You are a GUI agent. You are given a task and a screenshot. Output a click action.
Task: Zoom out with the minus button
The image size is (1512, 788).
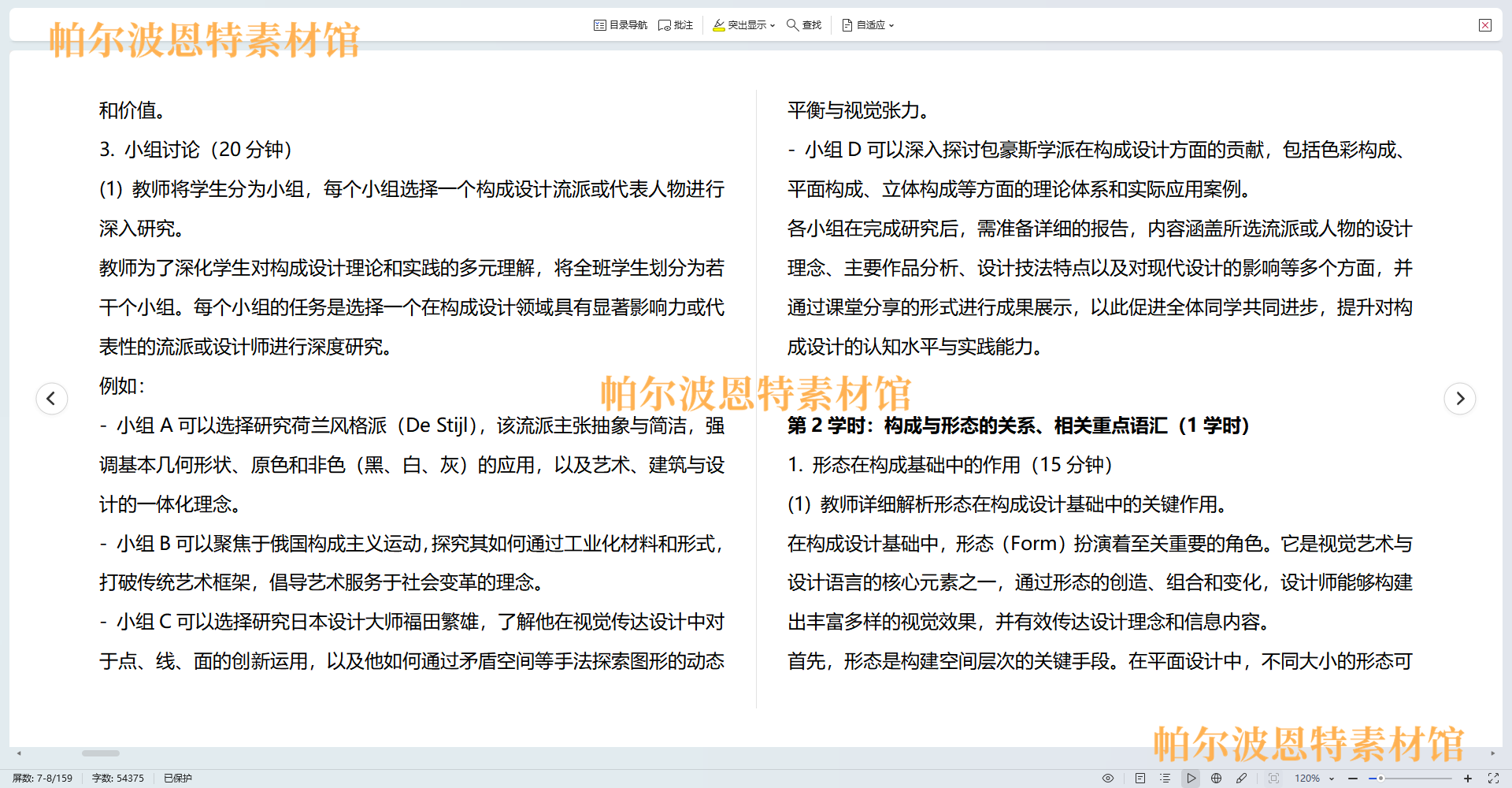pyautogui.click(x=1353, y=778)
